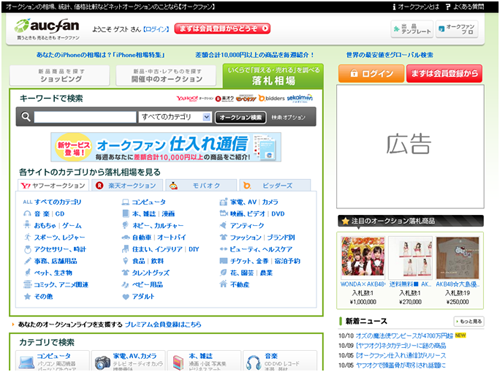
Task: Click the bidders logo above search
Action: tap(272, 98)
